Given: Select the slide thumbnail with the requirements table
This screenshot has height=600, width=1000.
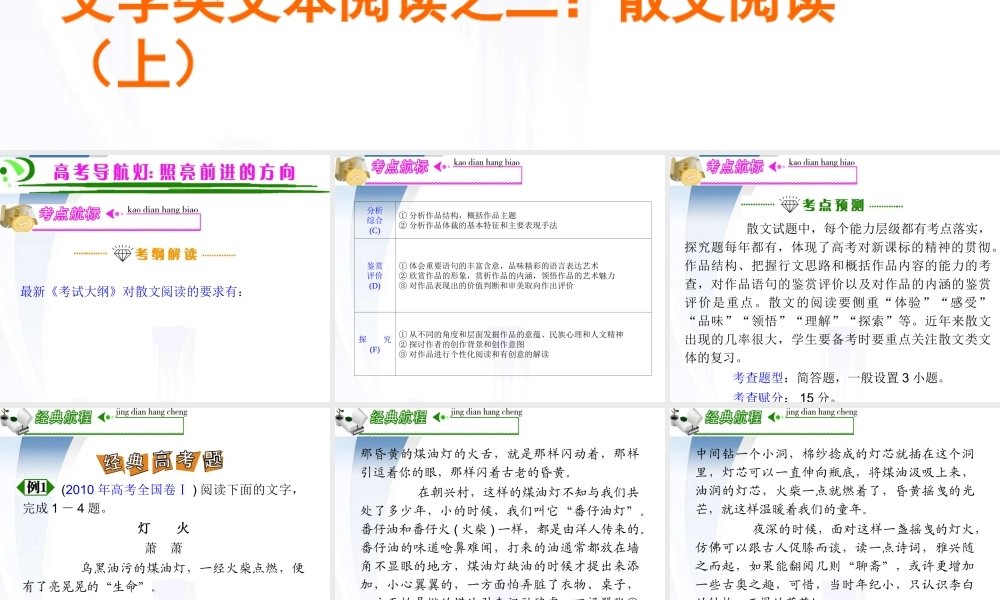Looking at the screenshot, I should coord(500,278).
